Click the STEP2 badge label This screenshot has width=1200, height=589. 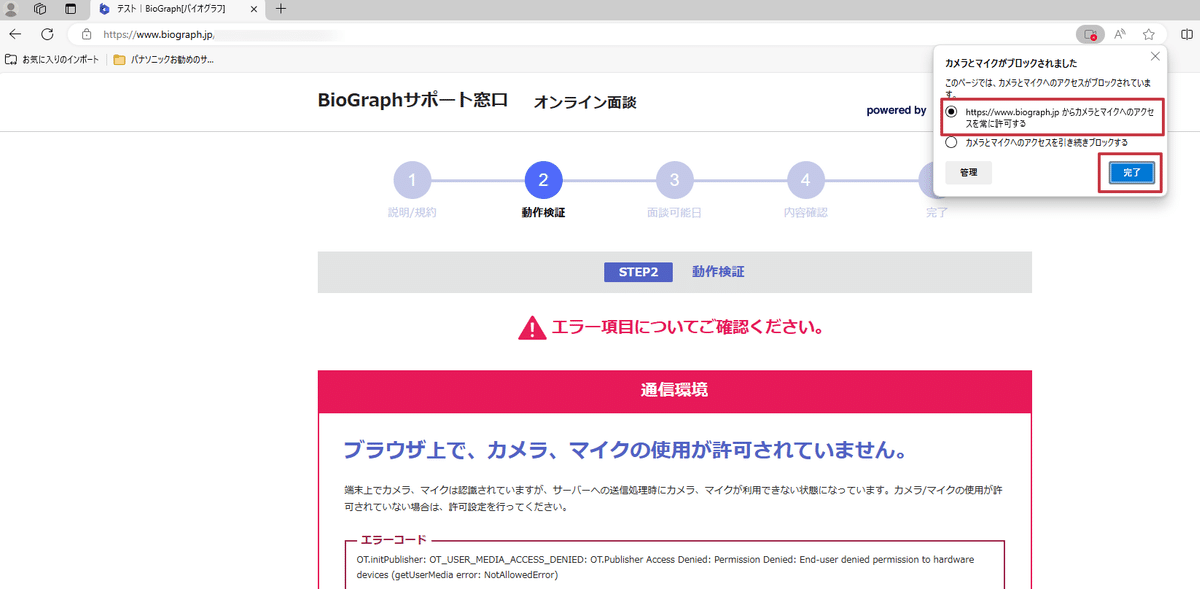(638, 272)
